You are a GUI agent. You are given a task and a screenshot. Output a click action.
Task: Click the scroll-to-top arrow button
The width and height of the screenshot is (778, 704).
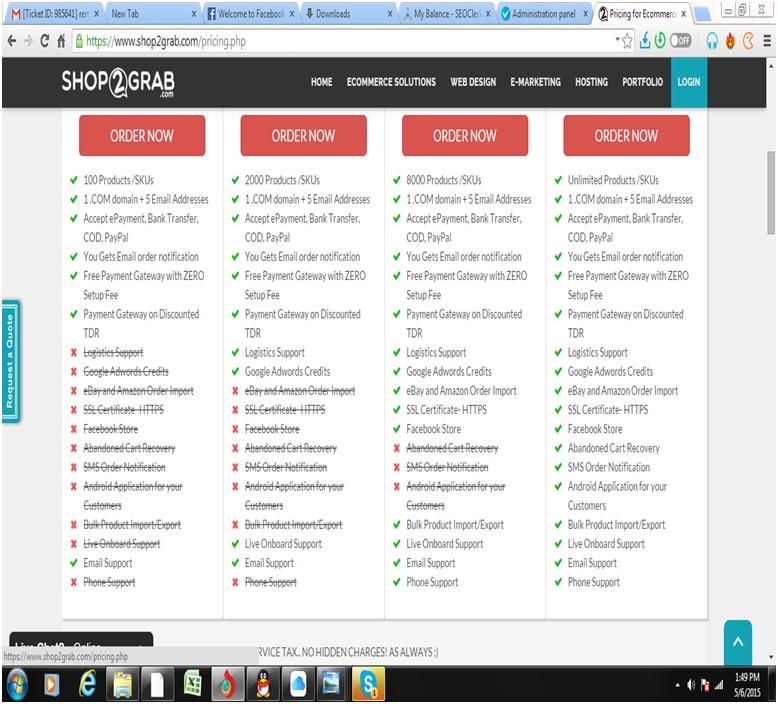738,642
